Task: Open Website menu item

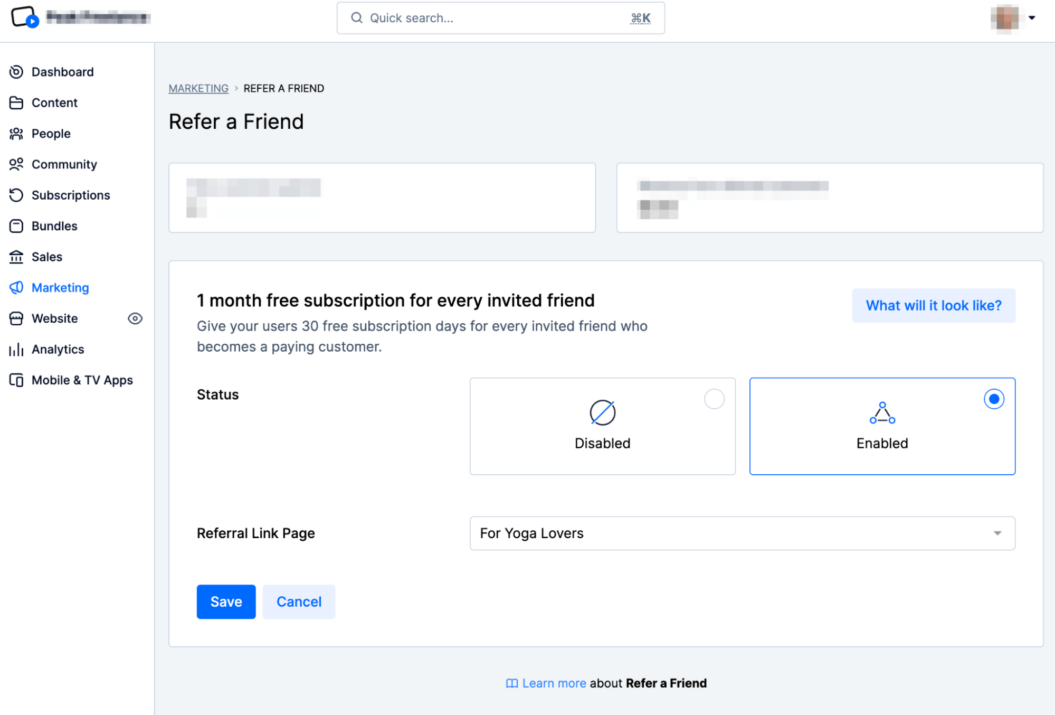Action: coord(54,319)
